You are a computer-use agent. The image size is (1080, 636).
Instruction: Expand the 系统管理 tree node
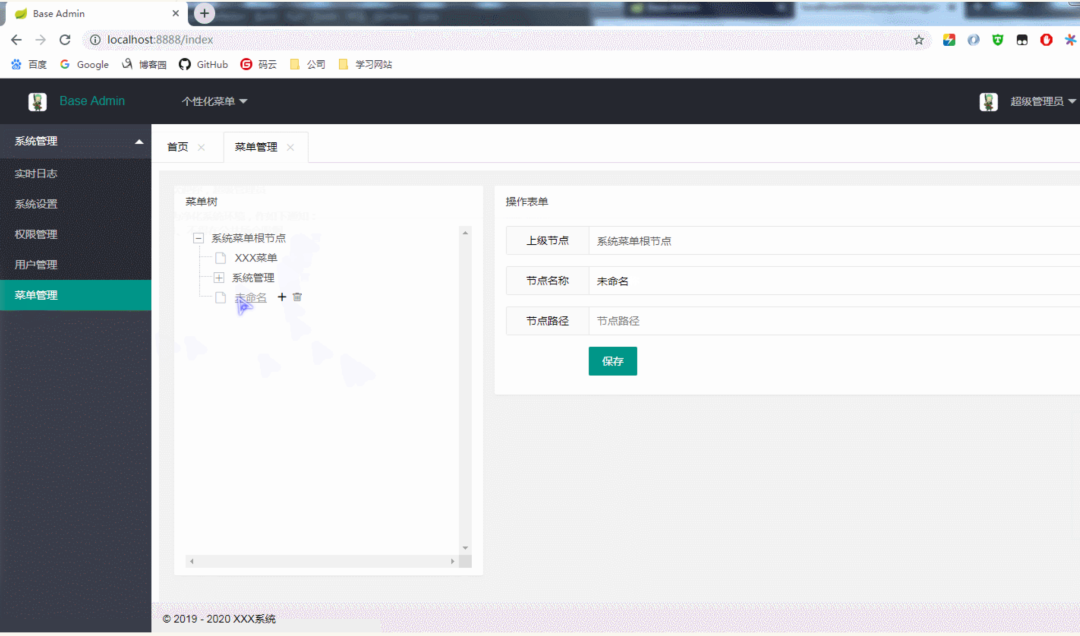220,277
